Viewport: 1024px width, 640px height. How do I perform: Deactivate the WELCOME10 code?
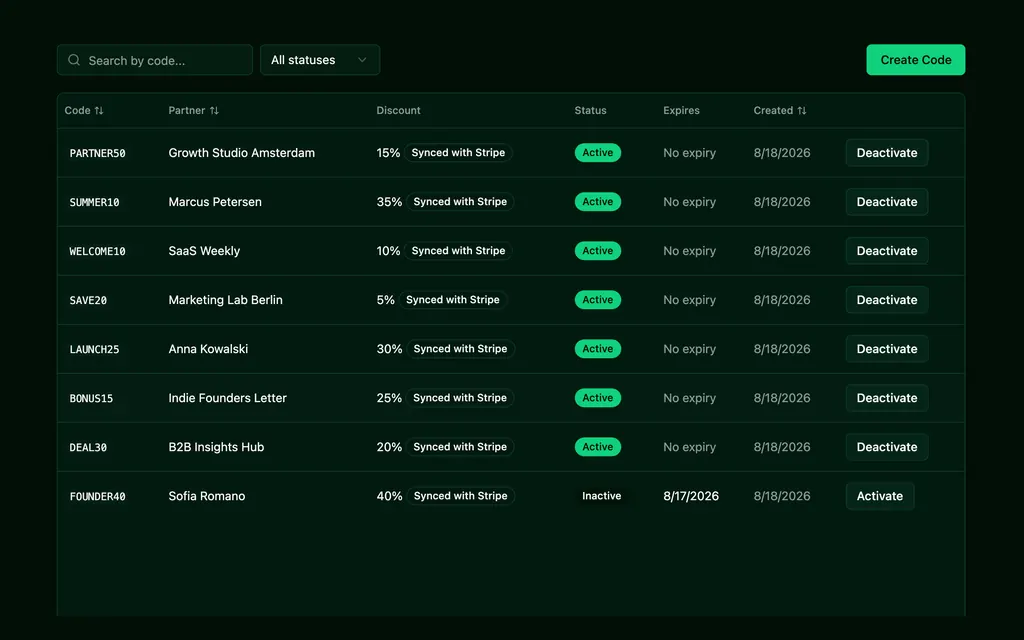point(887,251)
